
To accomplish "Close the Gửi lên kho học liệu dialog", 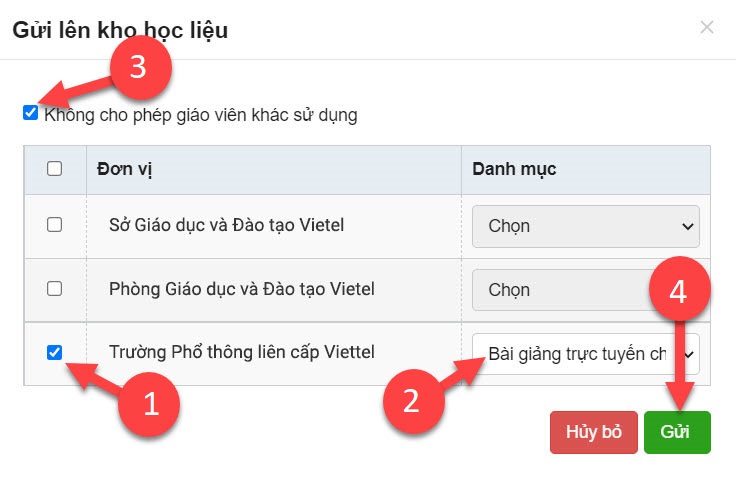I will click(707, 27).
